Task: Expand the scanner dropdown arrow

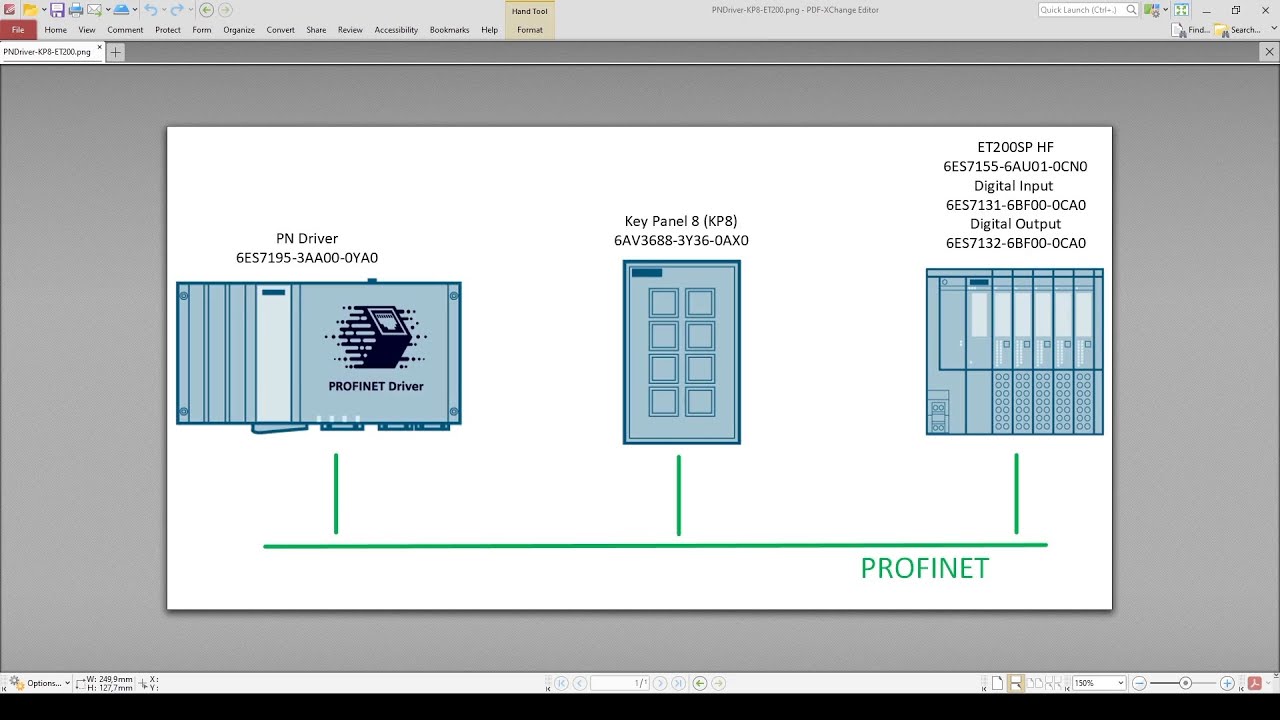Action: (135, 10)
